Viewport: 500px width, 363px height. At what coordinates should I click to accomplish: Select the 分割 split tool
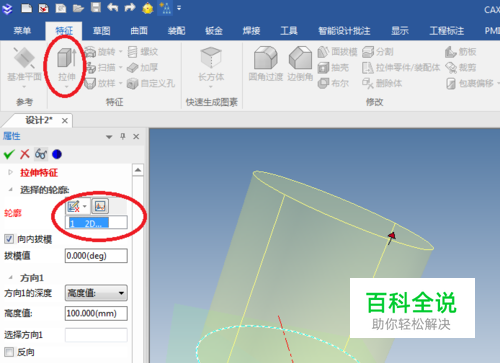tap(378, 52)
